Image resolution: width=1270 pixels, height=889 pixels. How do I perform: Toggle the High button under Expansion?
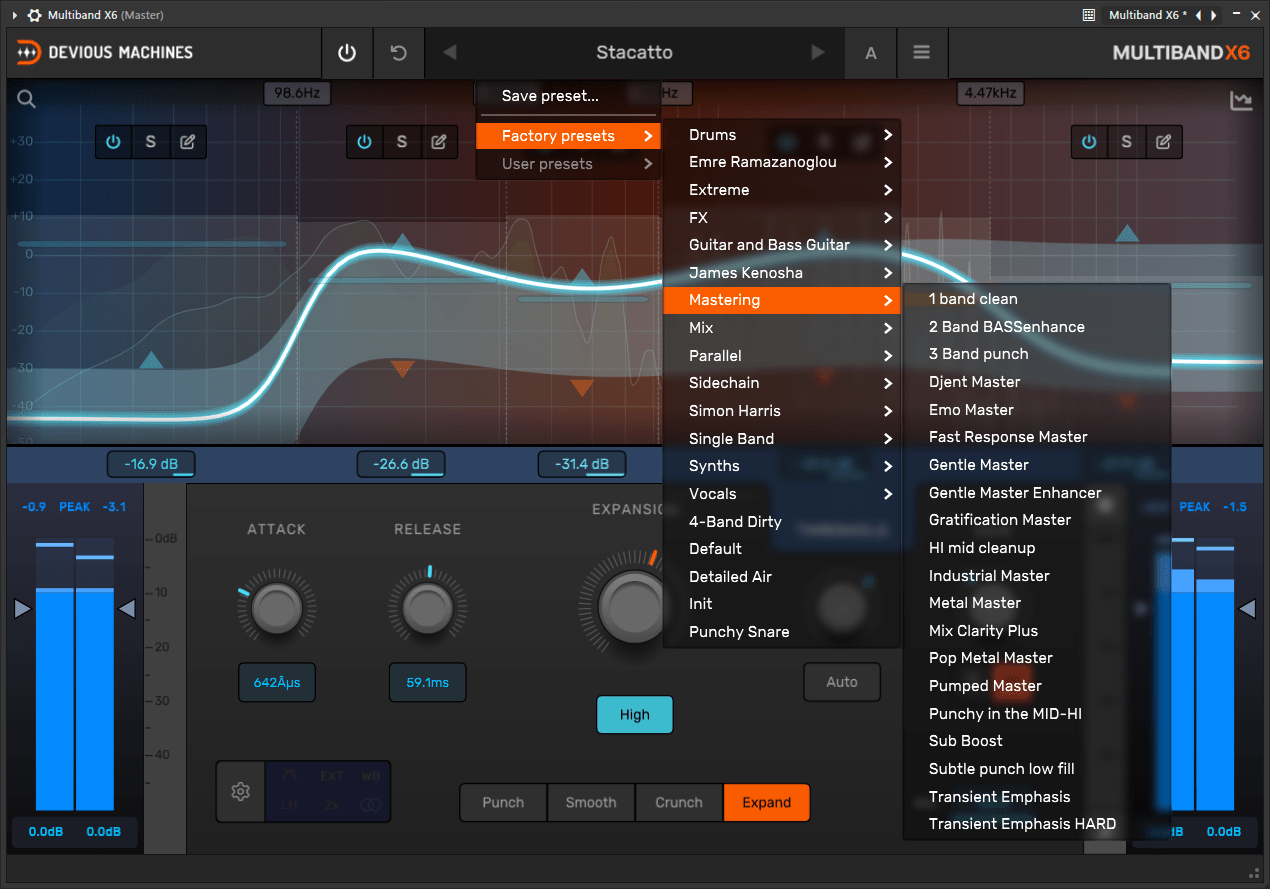point(635,715)
